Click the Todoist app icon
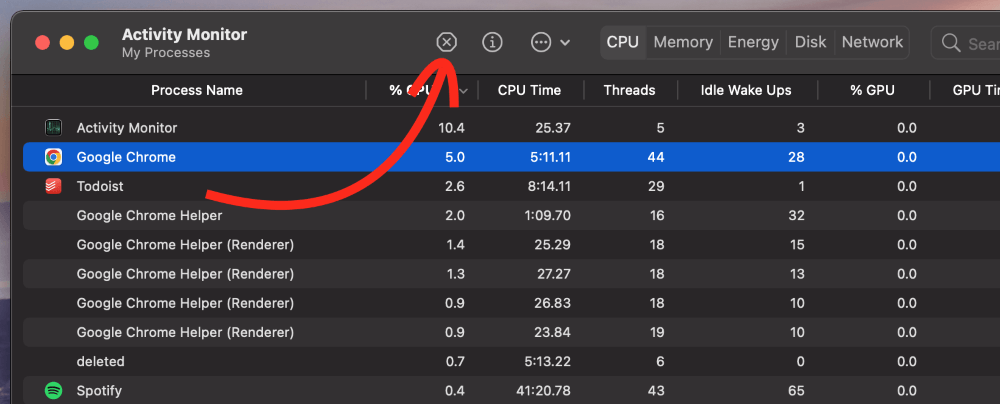Viewport: 1000px width, 404px height. coord(54,186)
